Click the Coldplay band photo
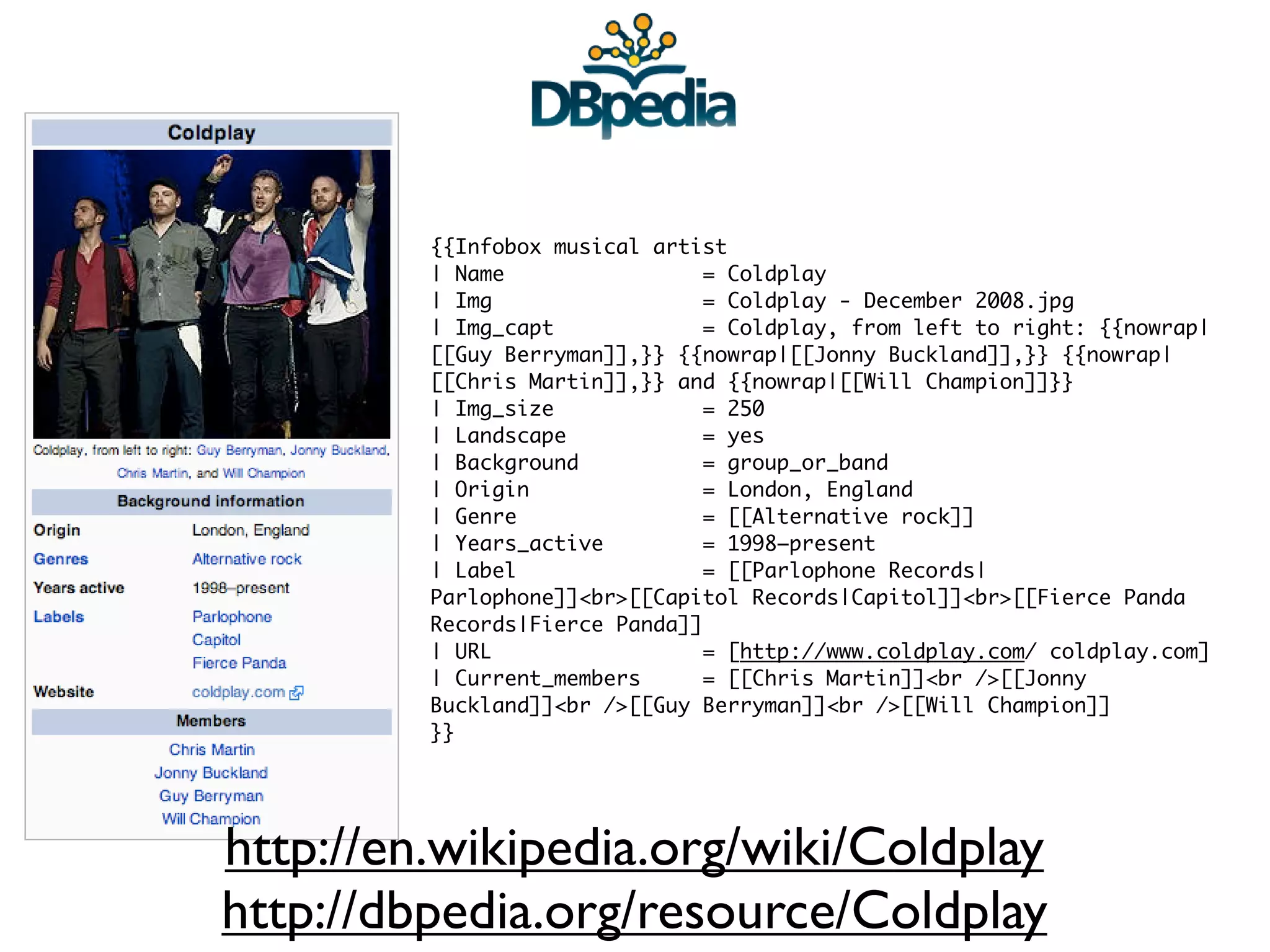Viewport: 1270px width, 952px height. pos(211,294)
